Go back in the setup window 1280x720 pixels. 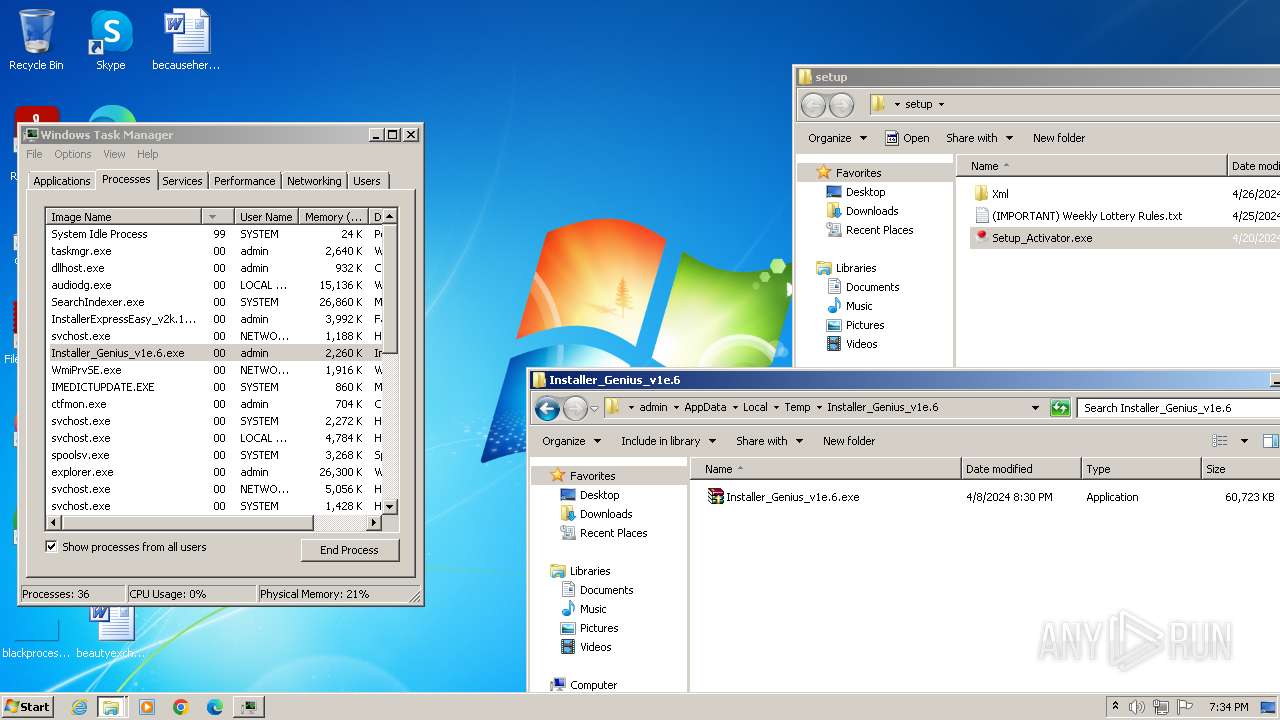pos(814,104)
